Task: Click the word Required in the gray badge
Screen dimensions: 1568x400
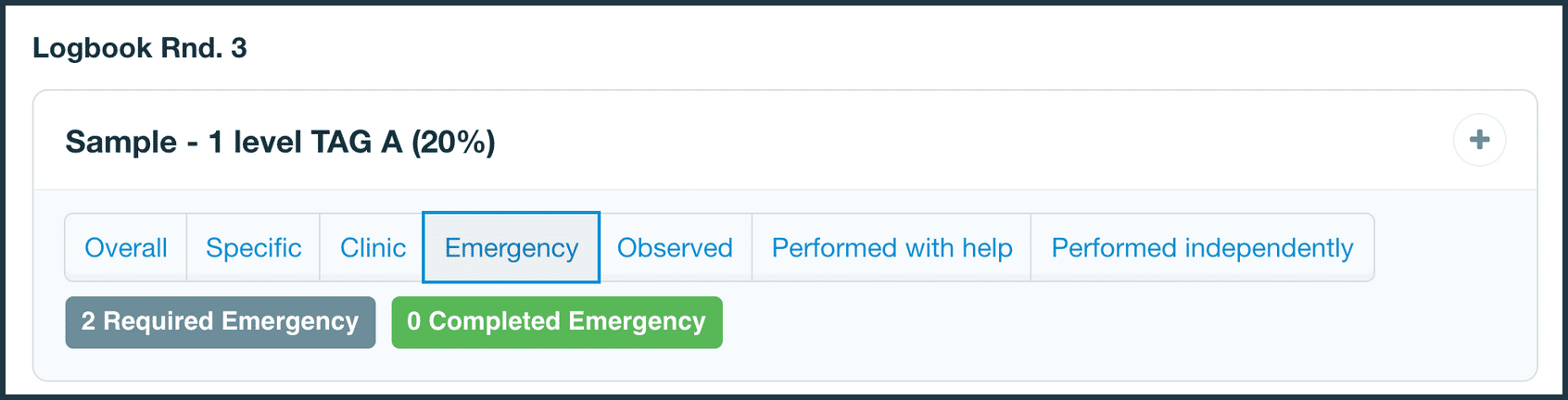Action: coord(158,321)
